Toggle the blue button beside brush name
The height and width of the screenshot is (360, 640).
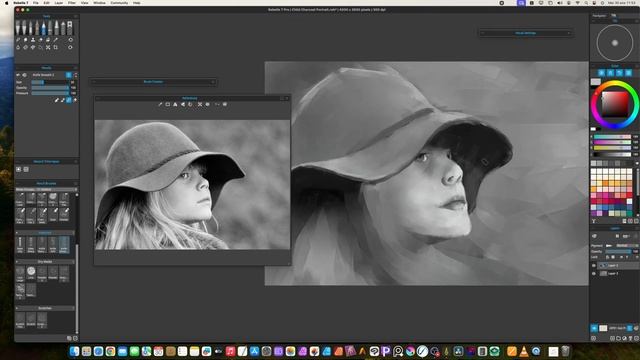[69, 75]
